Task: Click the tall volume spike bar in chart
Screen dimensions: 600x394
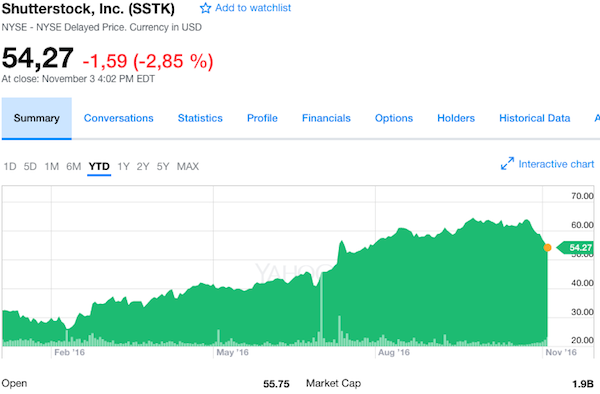Action: [321, 309]
